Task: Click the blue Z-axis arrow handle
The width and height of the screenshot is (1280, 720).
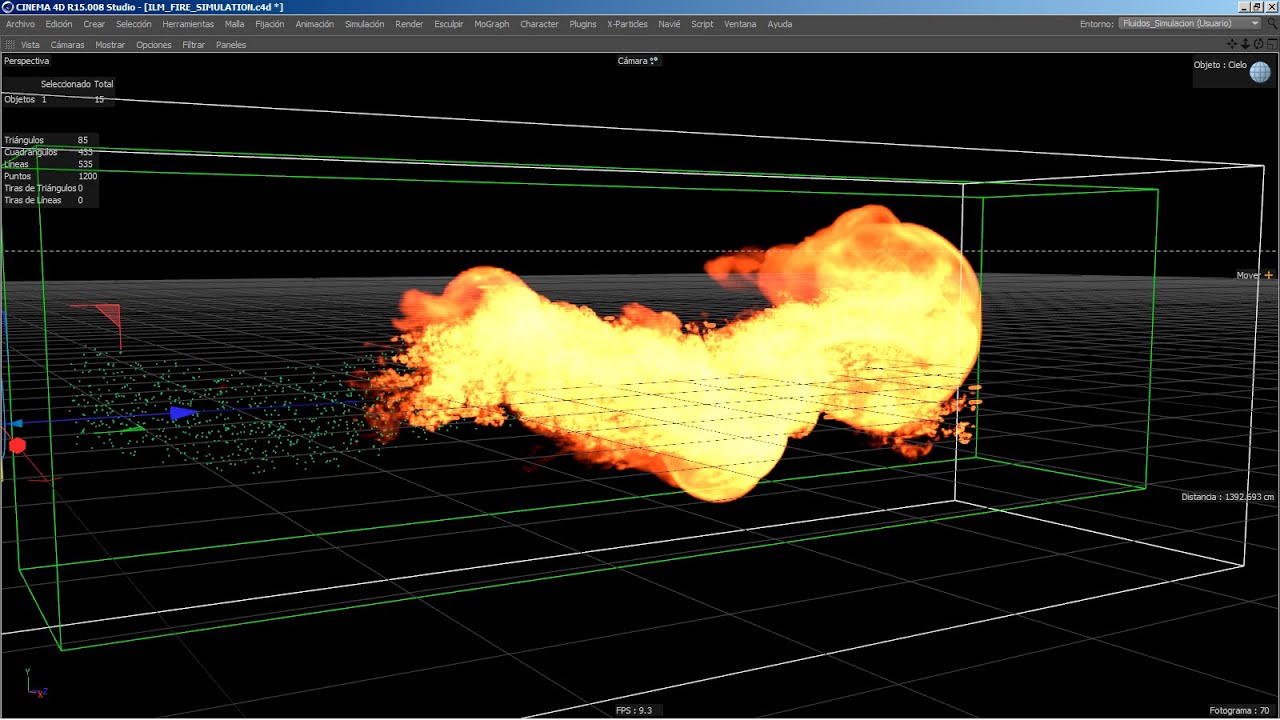Action: point(182,412)
